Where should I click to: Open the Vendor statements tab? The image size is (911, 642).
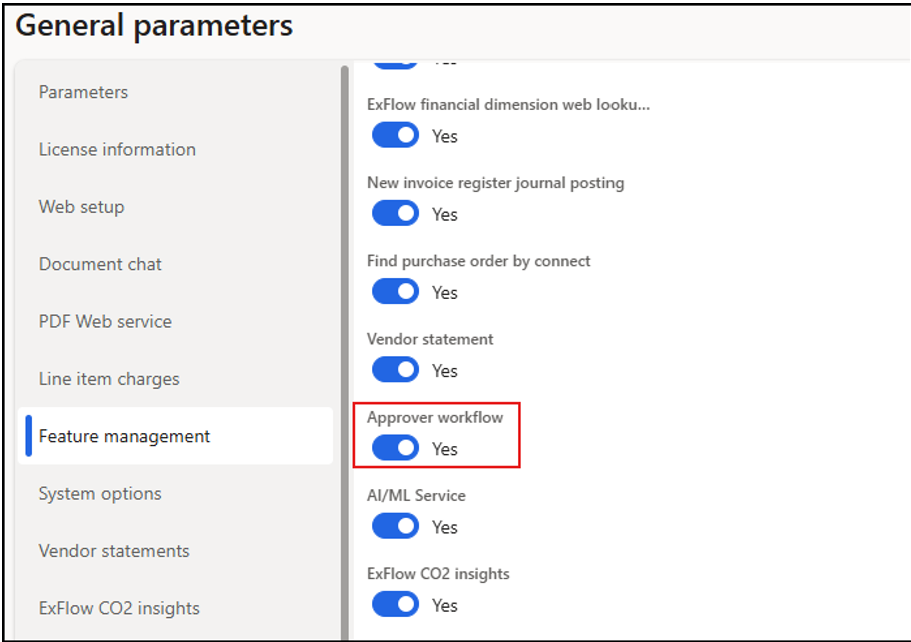114,551
